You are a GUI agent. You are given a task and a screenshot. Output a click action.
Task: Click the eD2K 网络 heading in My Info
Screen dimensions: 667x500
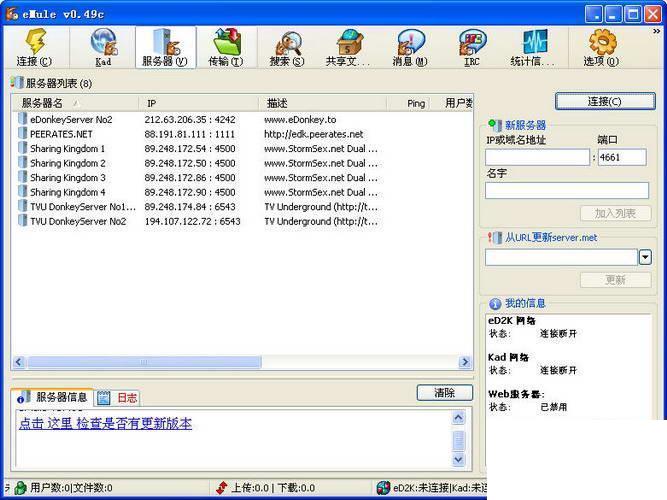(x=512, y=320)
